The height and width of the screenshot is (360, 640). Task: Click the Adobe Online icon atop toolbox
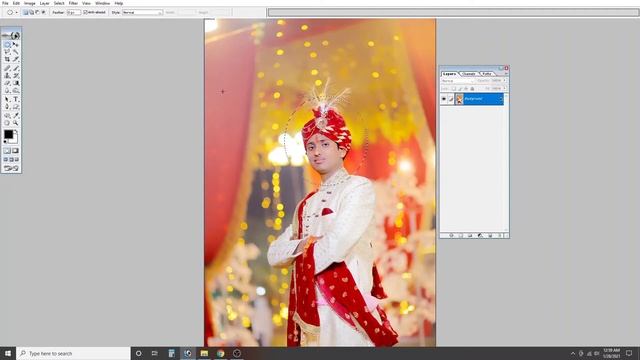[x=11, y=35]
